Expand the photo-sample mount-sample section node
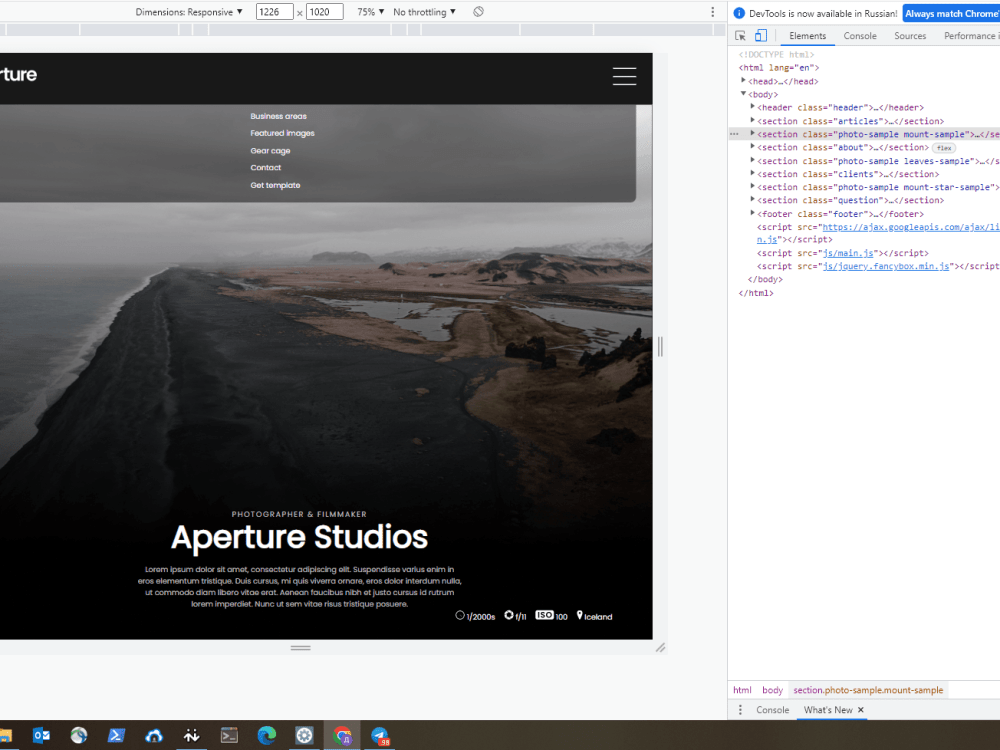The image size is (1000, 750). tap(753, 133)
